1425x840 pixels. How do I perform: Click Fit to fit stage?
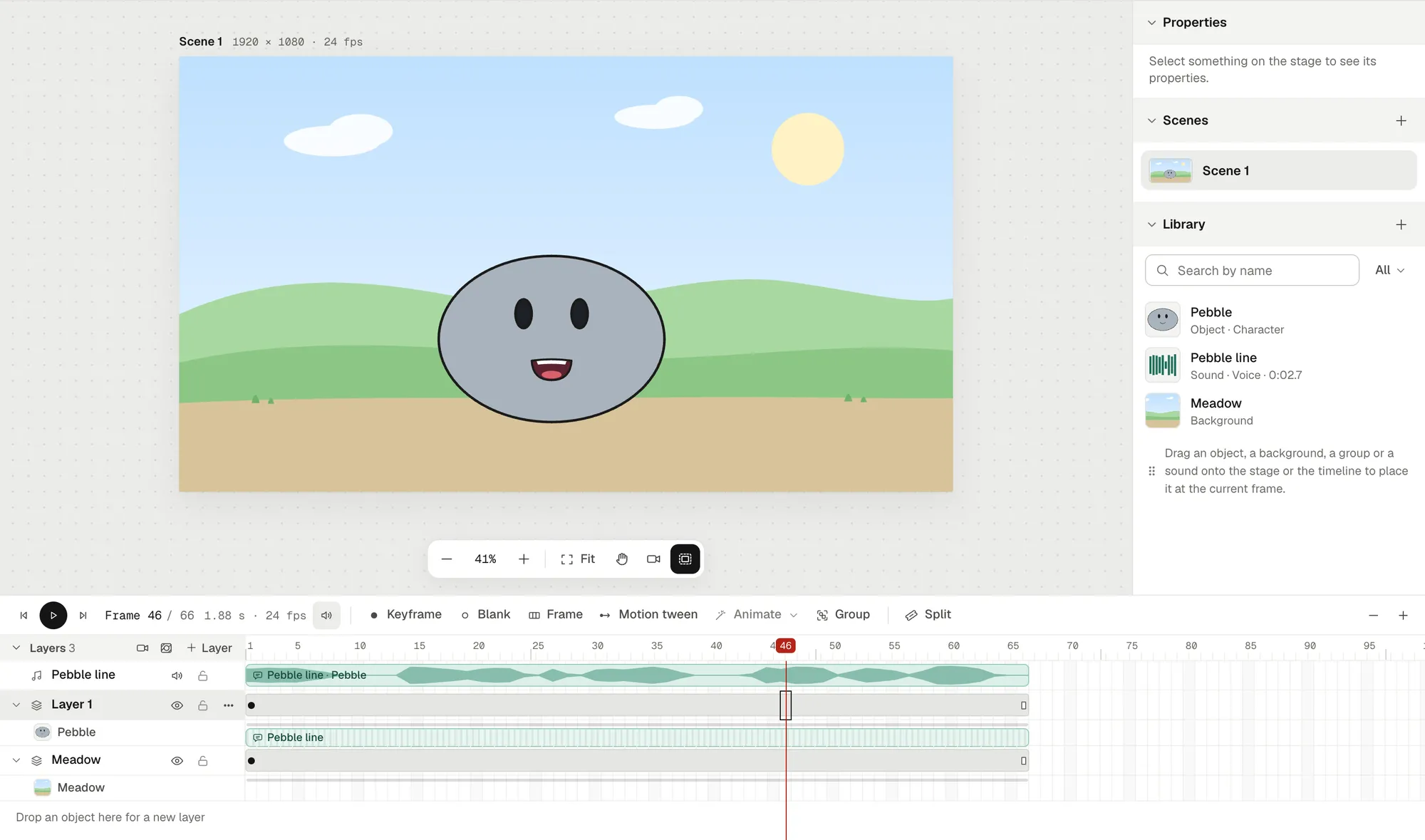pyautogui.click(x=578, y=559)
